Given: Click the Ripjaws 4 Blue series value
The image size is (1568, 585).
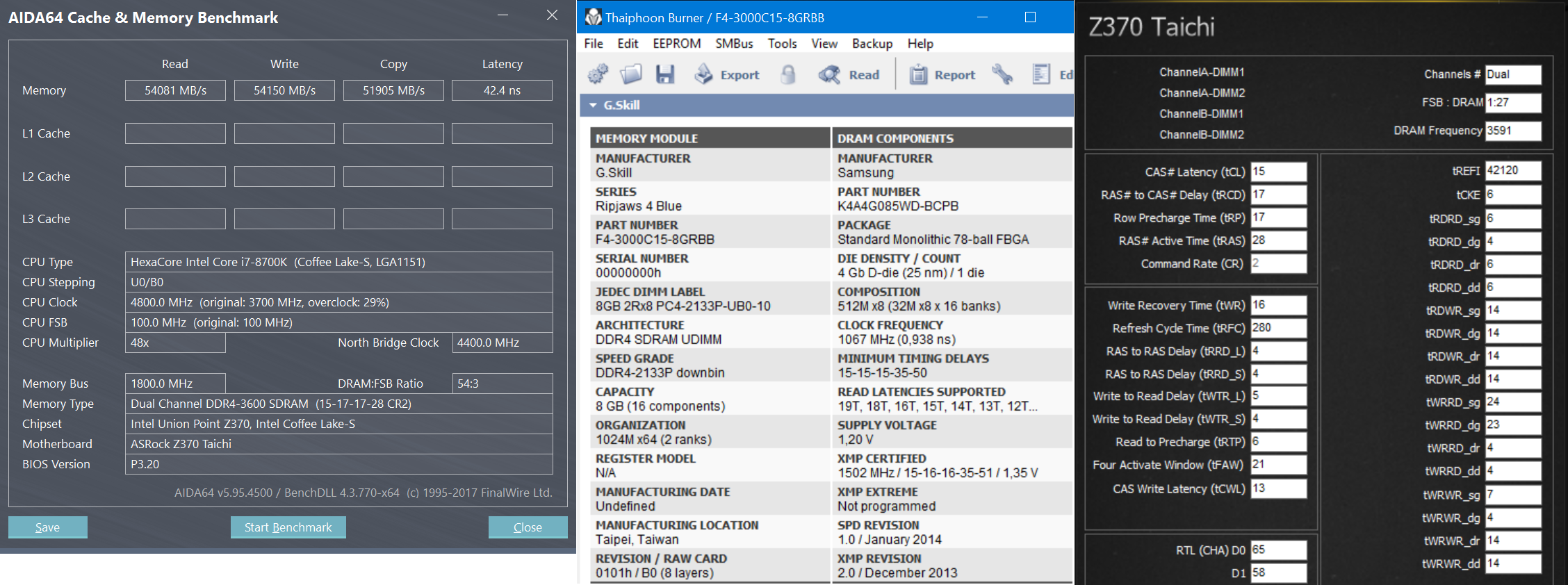Looking at the screenshot, I should tap(639, 206).
